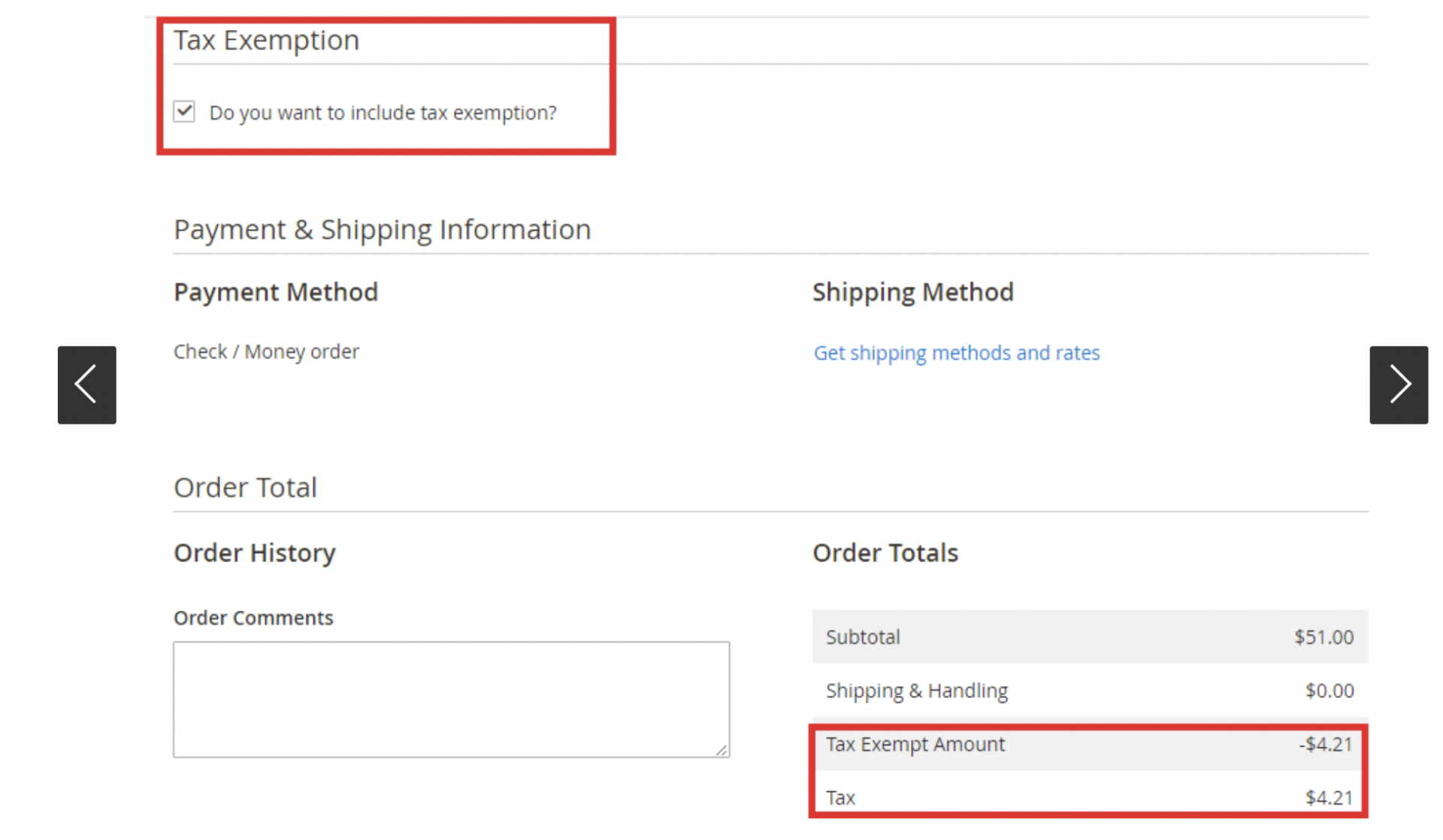Select the Order History heading
The height and width of the screenshot is (840, 1443).
(x=255, y=552)
